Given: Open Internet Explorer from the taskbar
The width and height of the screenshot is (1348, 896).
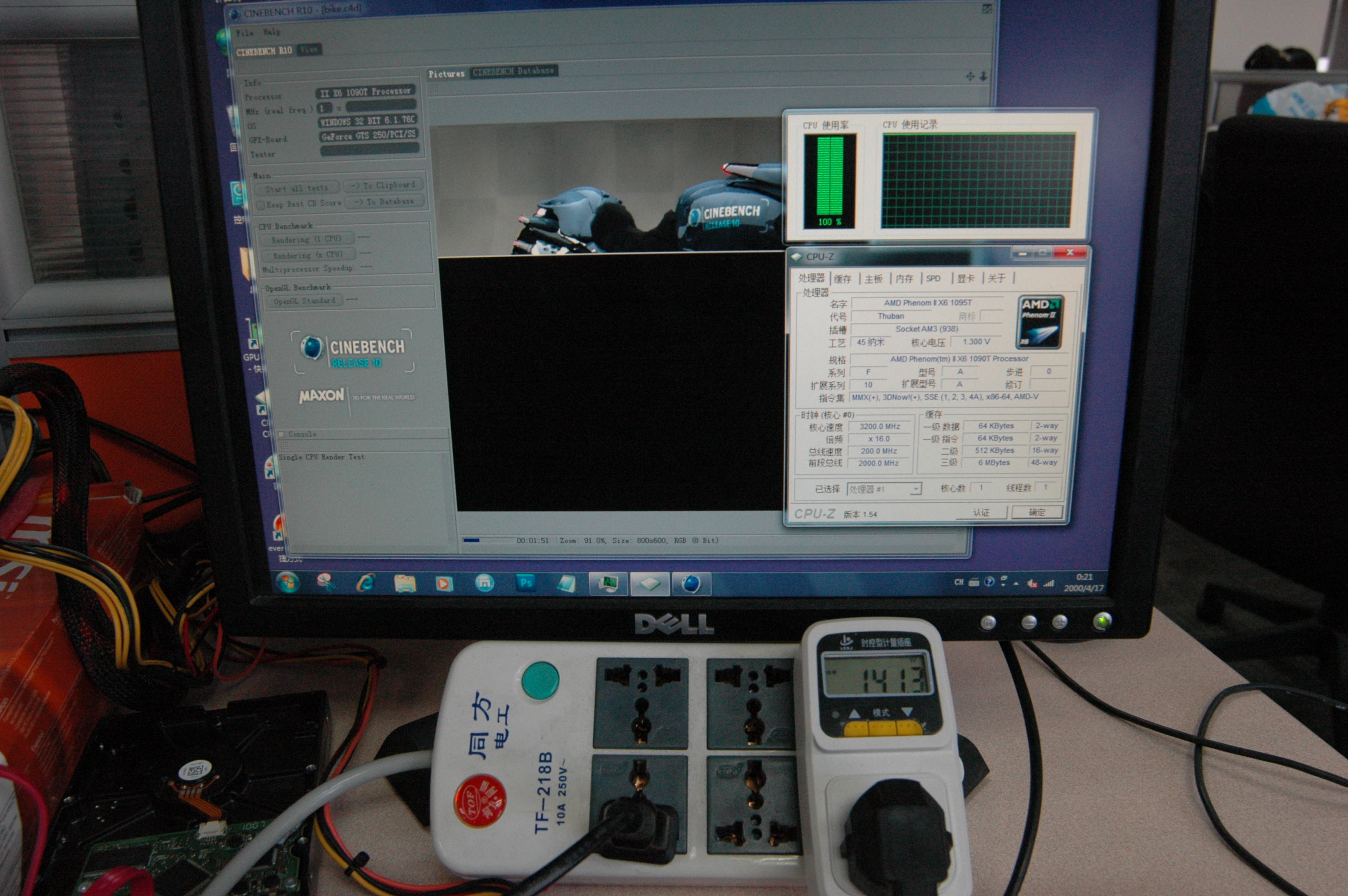Looking at the screenshot, I should (x=365, y=582).
